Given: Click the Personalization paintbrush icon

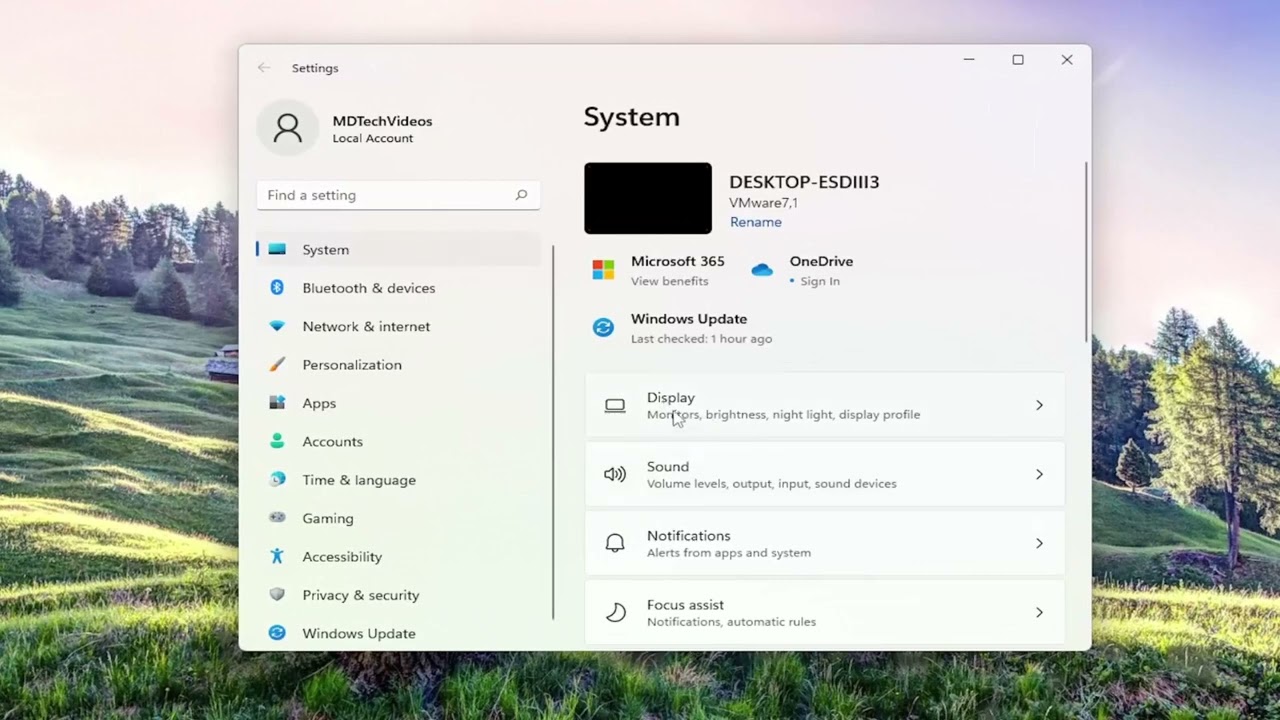Looking at the screenshot, I should [x=277, y=365].
